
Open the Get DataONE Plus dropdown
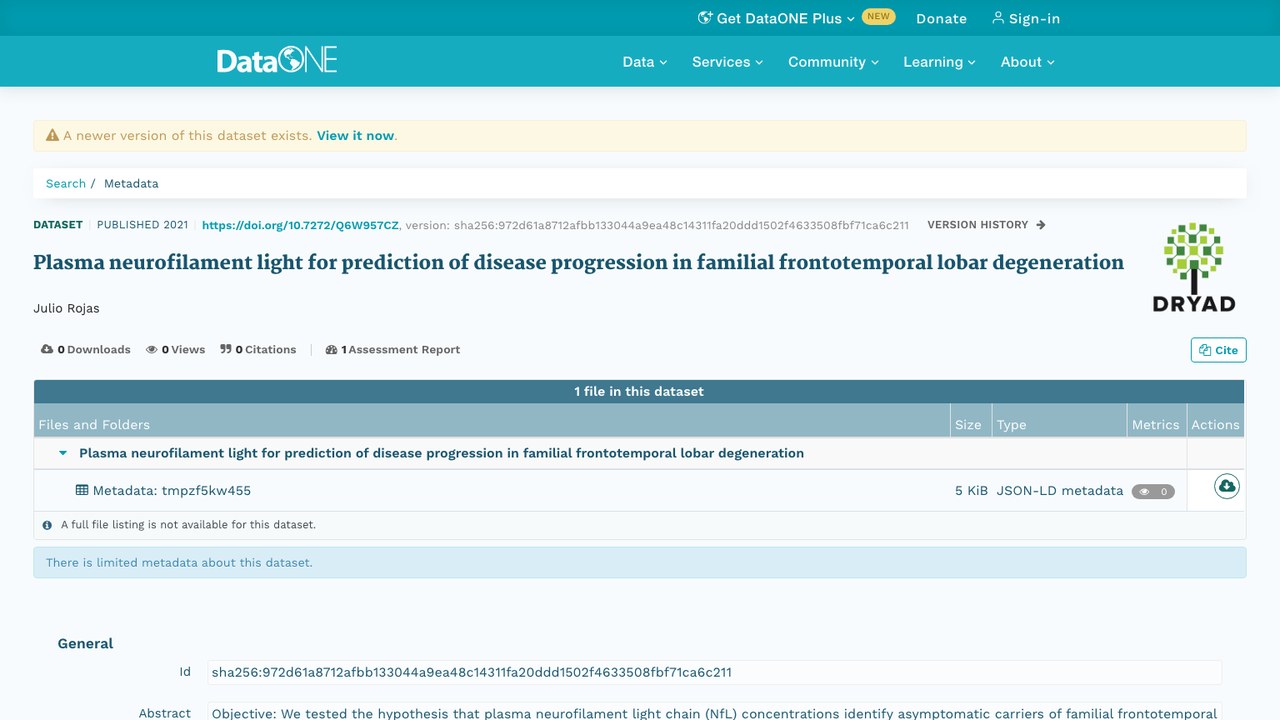[776, 18]
